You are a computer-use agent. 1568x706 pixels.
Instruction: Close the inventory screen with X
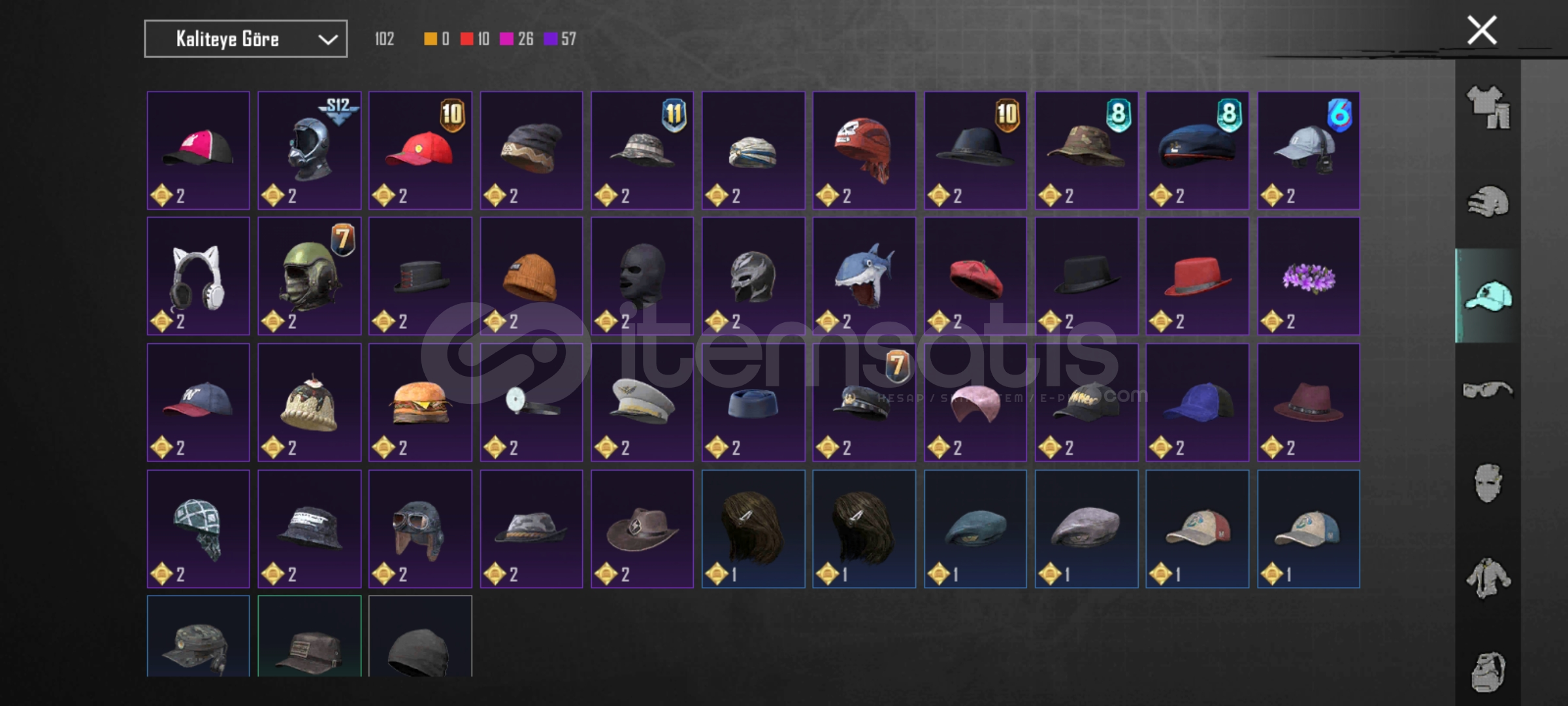point(1481,31)
